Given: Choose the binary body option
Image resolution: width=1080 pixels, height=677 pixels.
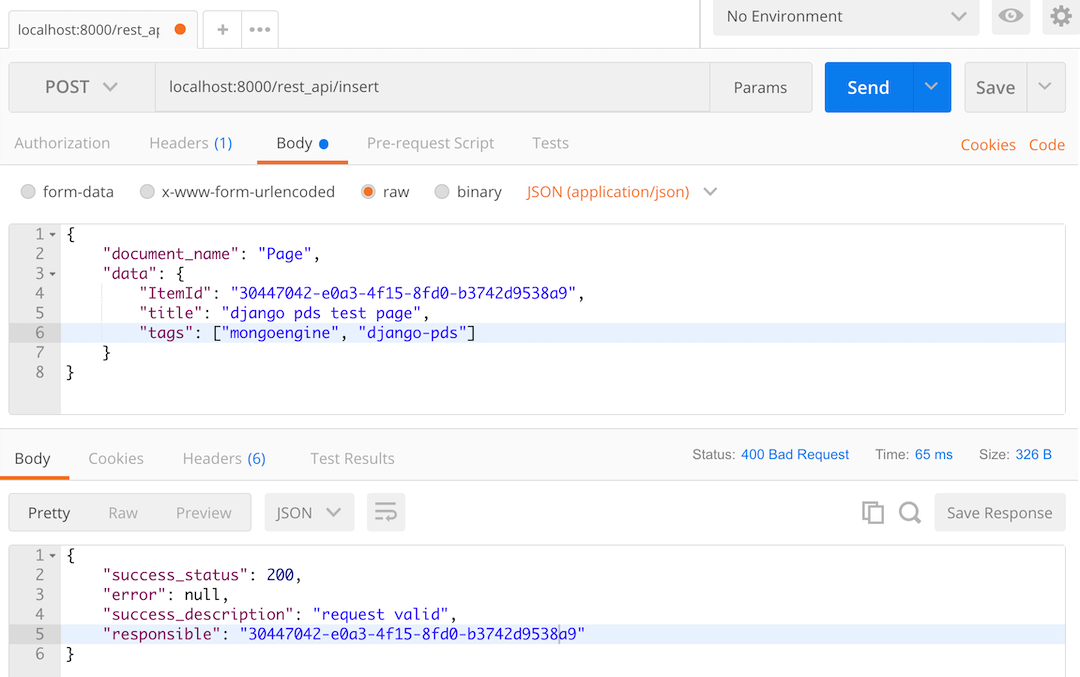Looking at the screenshot, I should [x=442, y=192].
